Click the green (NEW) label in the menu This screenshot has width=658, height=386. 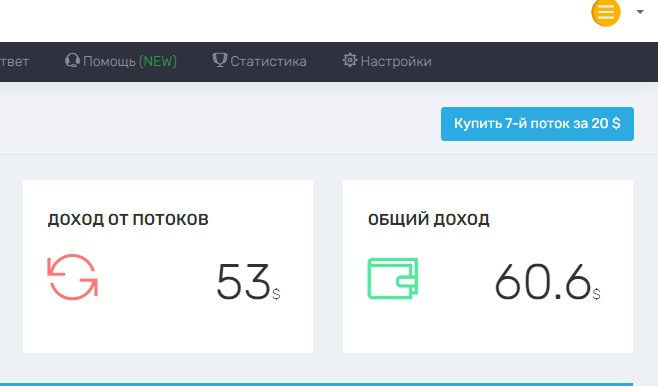158,61
